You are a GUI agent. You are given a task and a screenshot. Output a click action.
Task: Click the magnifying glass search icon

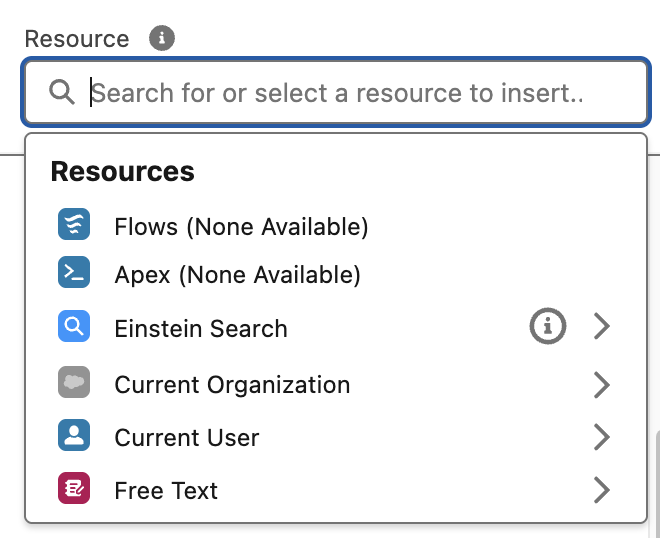[x=62, y=93]
